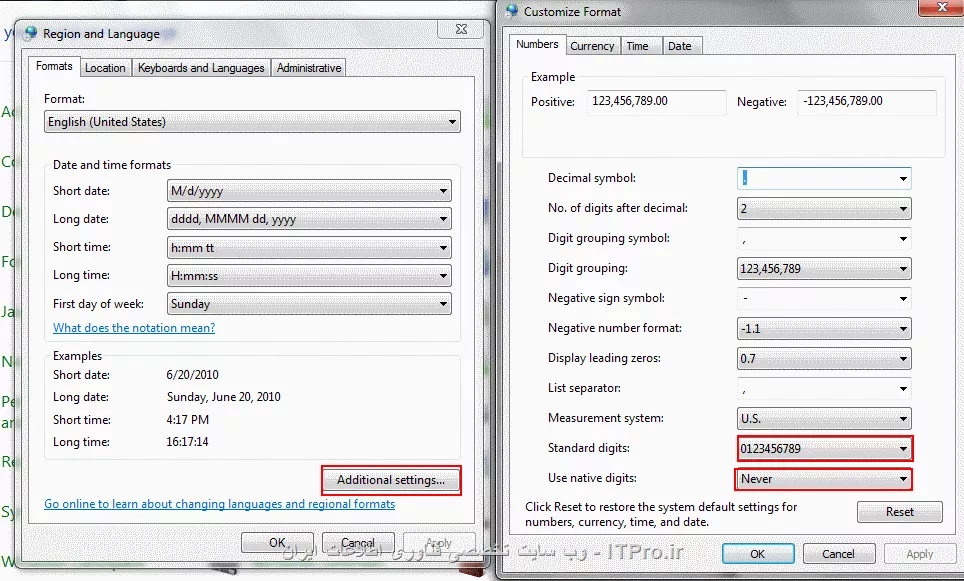
Task: Click the Short date example 6/20/2010
Action: pos(192,375)
